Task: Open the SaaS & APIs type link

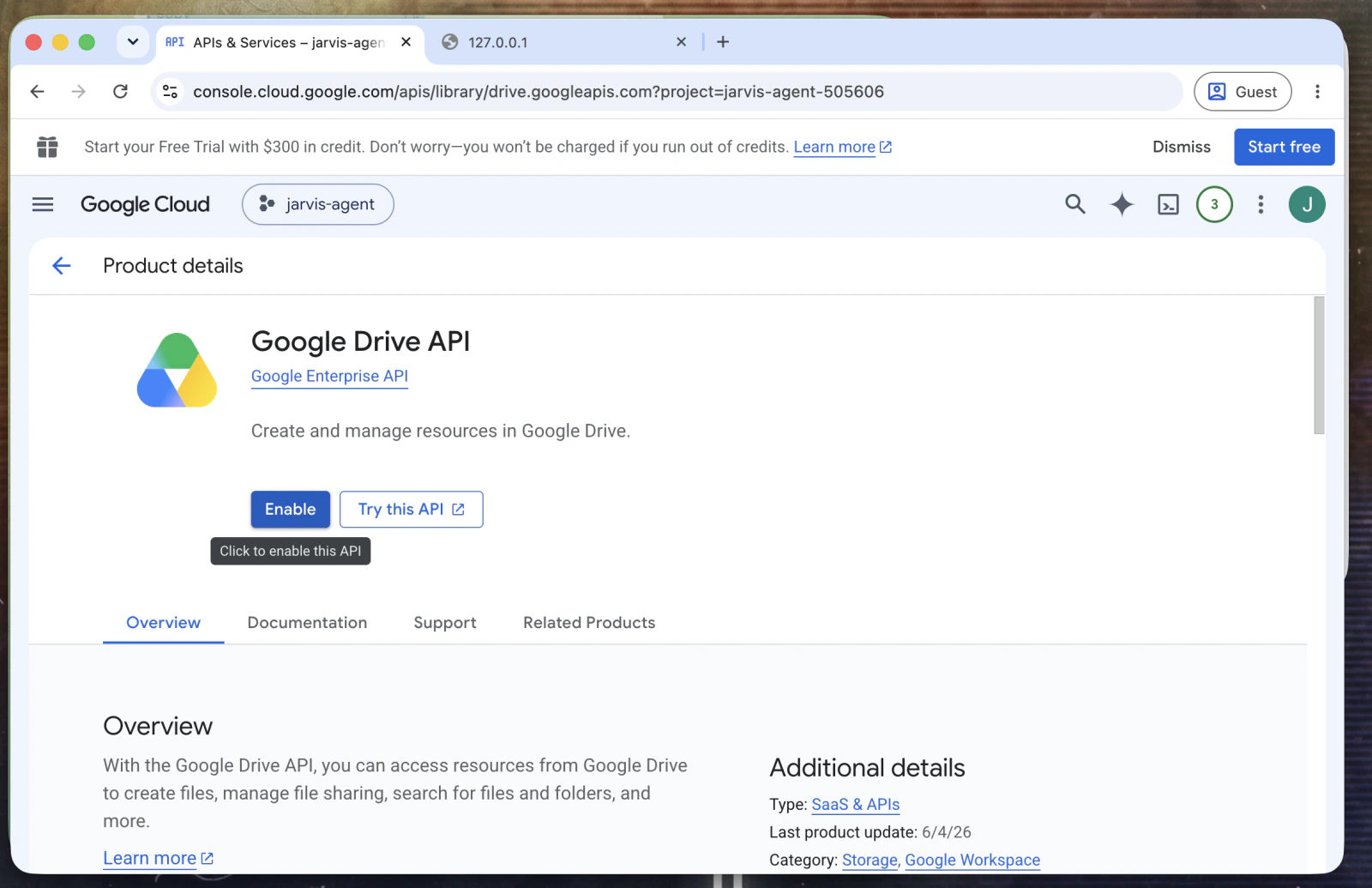Action: [x=856, y=805]
